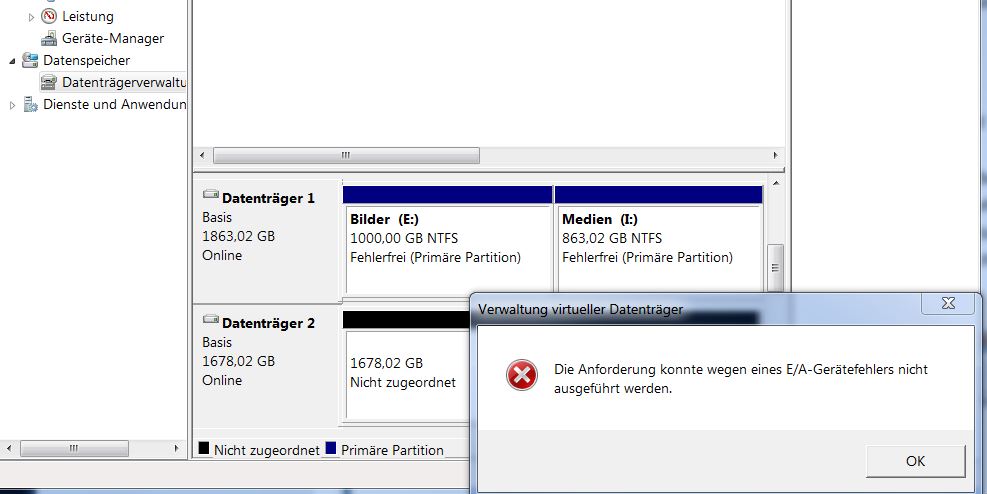Click the Leistung performance icon
The image size is (987, 494).
[x=49, y=16]
